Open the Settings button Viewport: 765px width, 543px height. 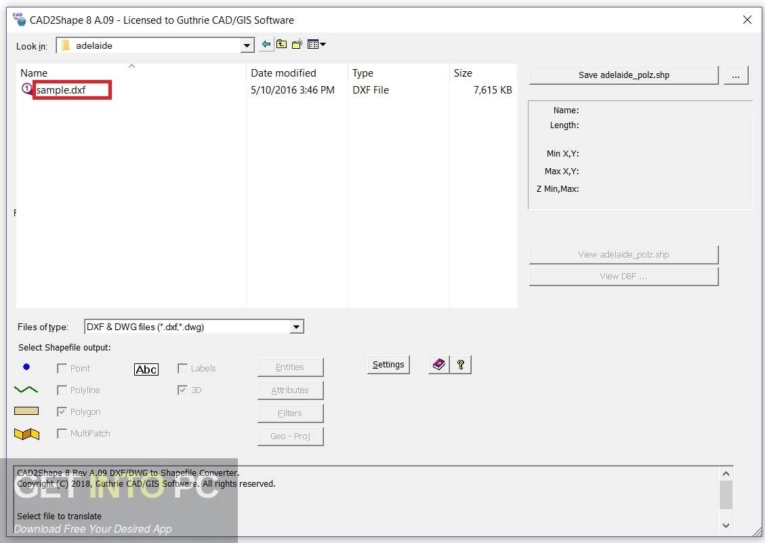coord(388,364)
